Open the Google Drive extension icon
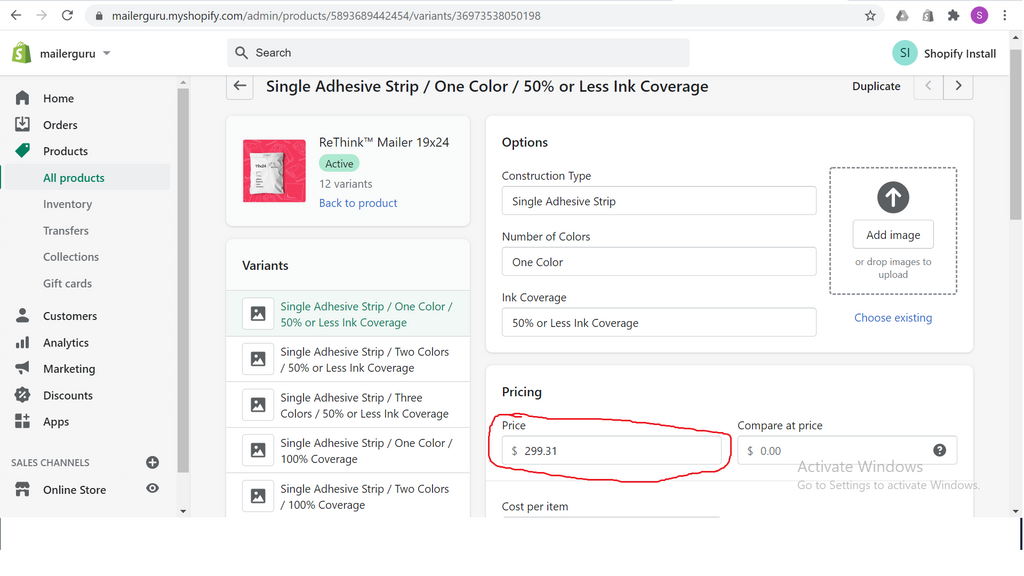The image size is (1024, 576). (x=902, y=16)
